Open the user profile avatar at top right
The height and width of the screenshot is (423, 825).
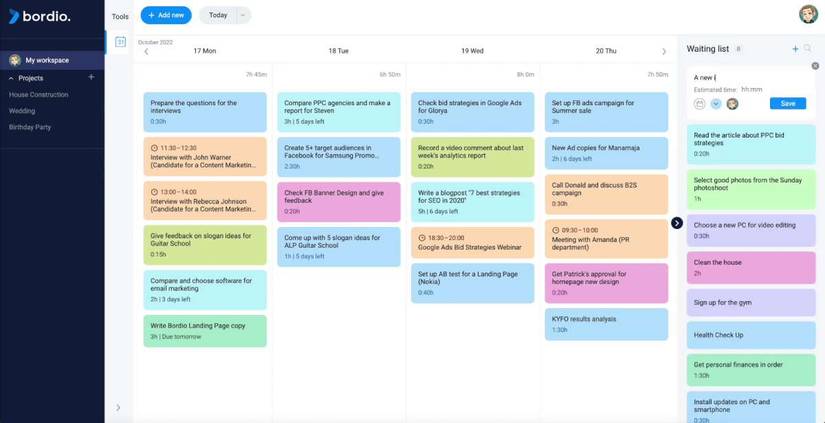click(x=808, y=15)
